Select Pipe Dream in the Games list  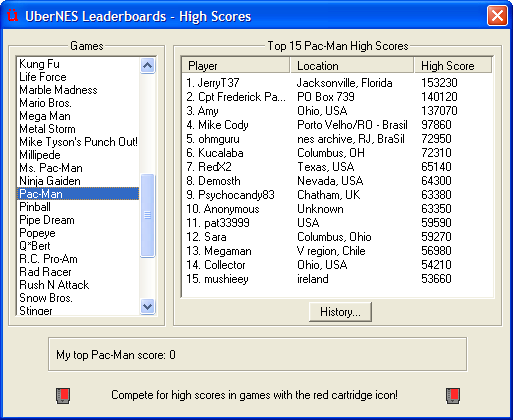click(78, 220)
